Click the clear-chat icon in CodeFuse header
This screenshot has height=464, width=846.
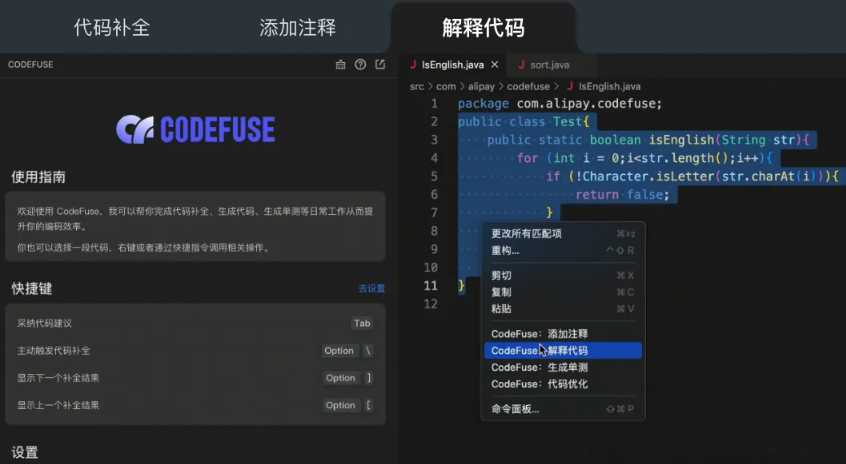pyautogui.click(x=340, y=65)
